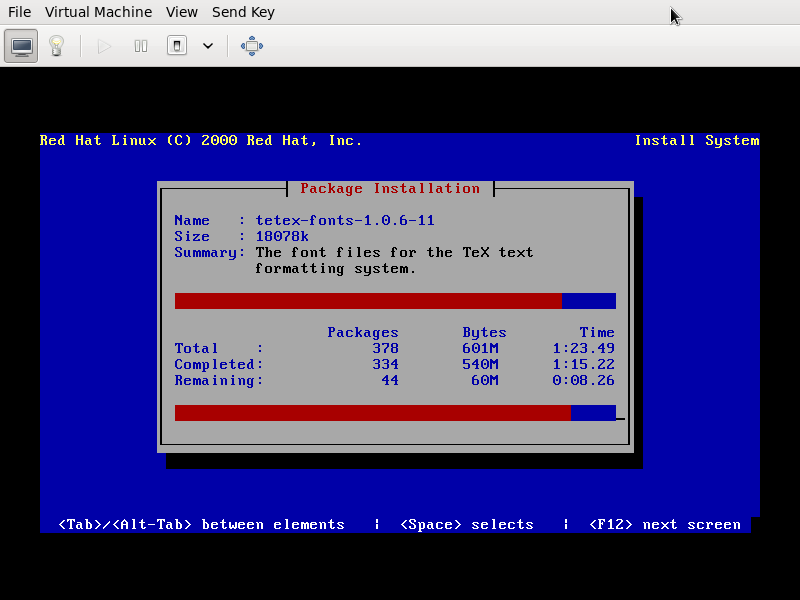The image size is (800, 600).
Task: Click the current package progress bar
Action: click(395, 301)
